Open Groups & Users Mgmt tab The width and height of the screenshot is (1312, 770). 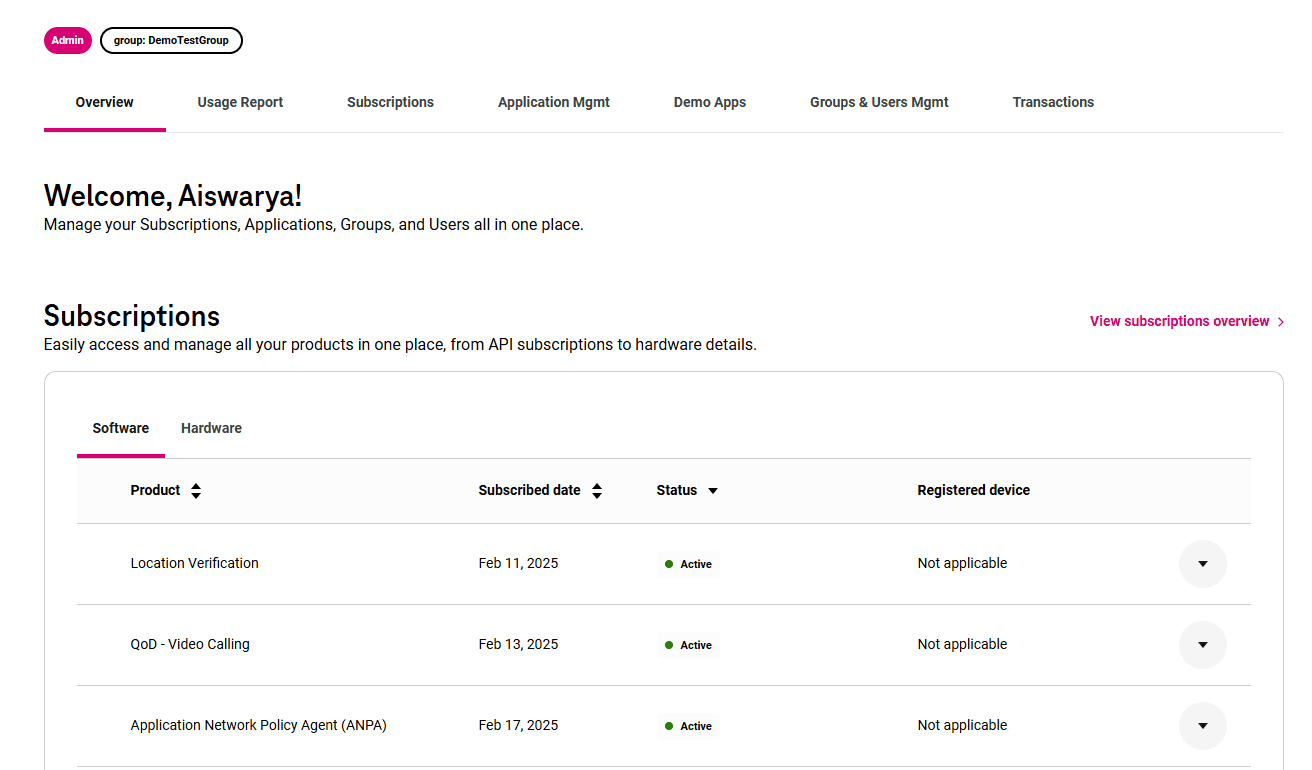[879, 102]
